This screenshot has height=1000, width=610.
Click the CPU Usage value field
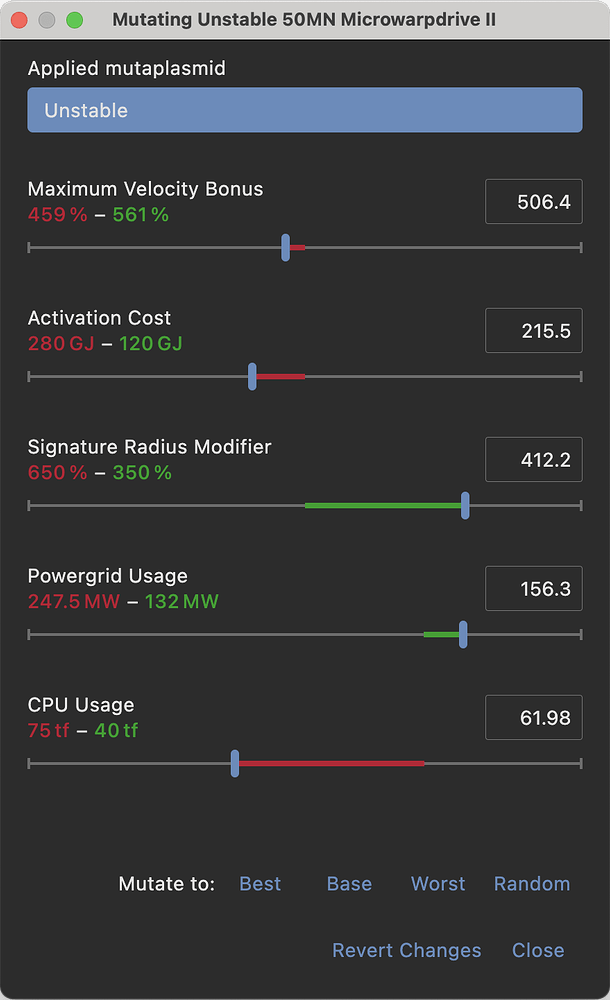[533, 718]
